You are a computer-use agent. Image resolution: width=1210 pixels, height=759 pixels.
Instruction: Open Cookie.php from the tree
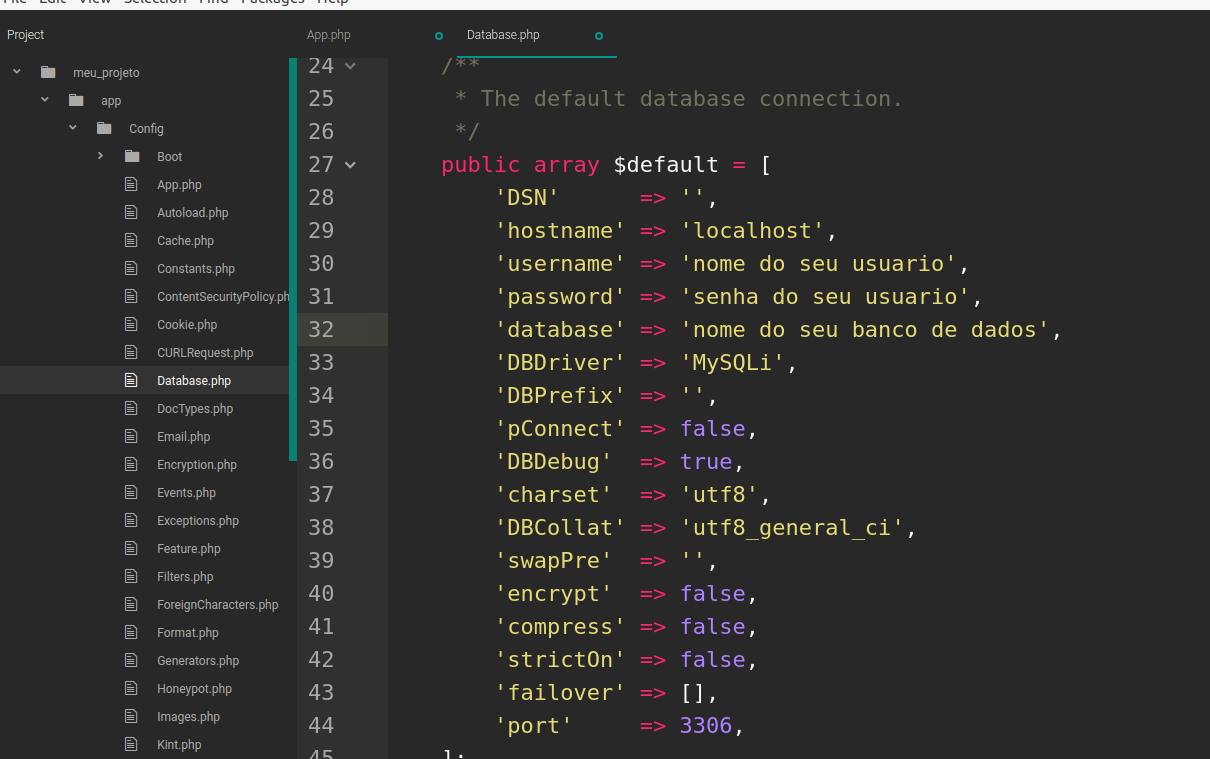187,325
